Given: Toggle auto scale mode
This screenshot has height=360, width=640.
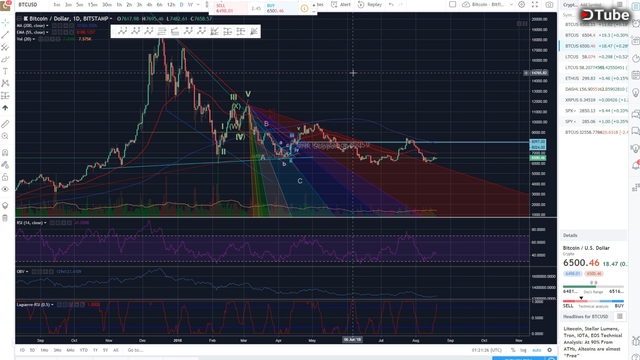Looking at the screenshot, I should click(x=537, y=350).
